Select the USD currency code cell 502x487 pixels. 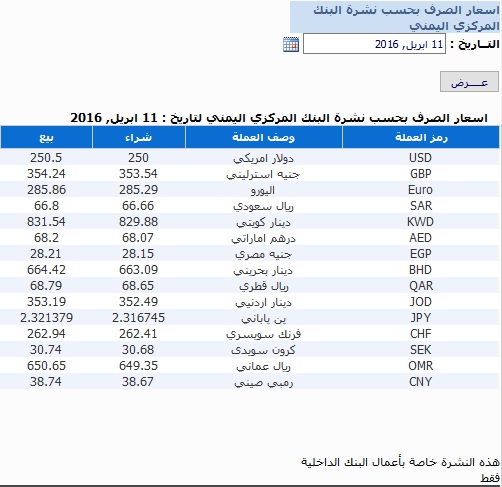[x=421, y=157]
